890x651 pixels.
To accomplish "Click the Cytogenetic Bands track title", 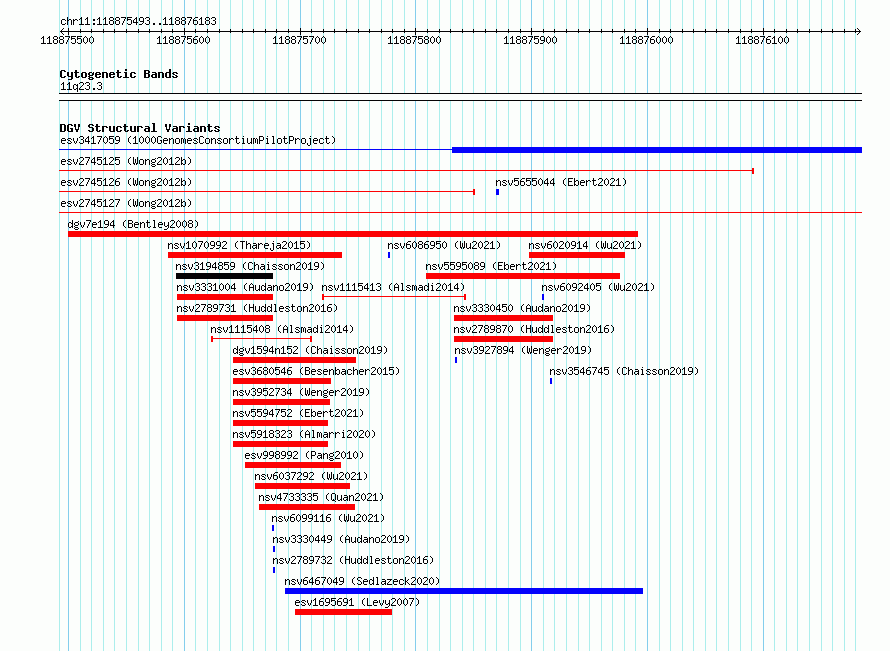I will coord(119,74).
